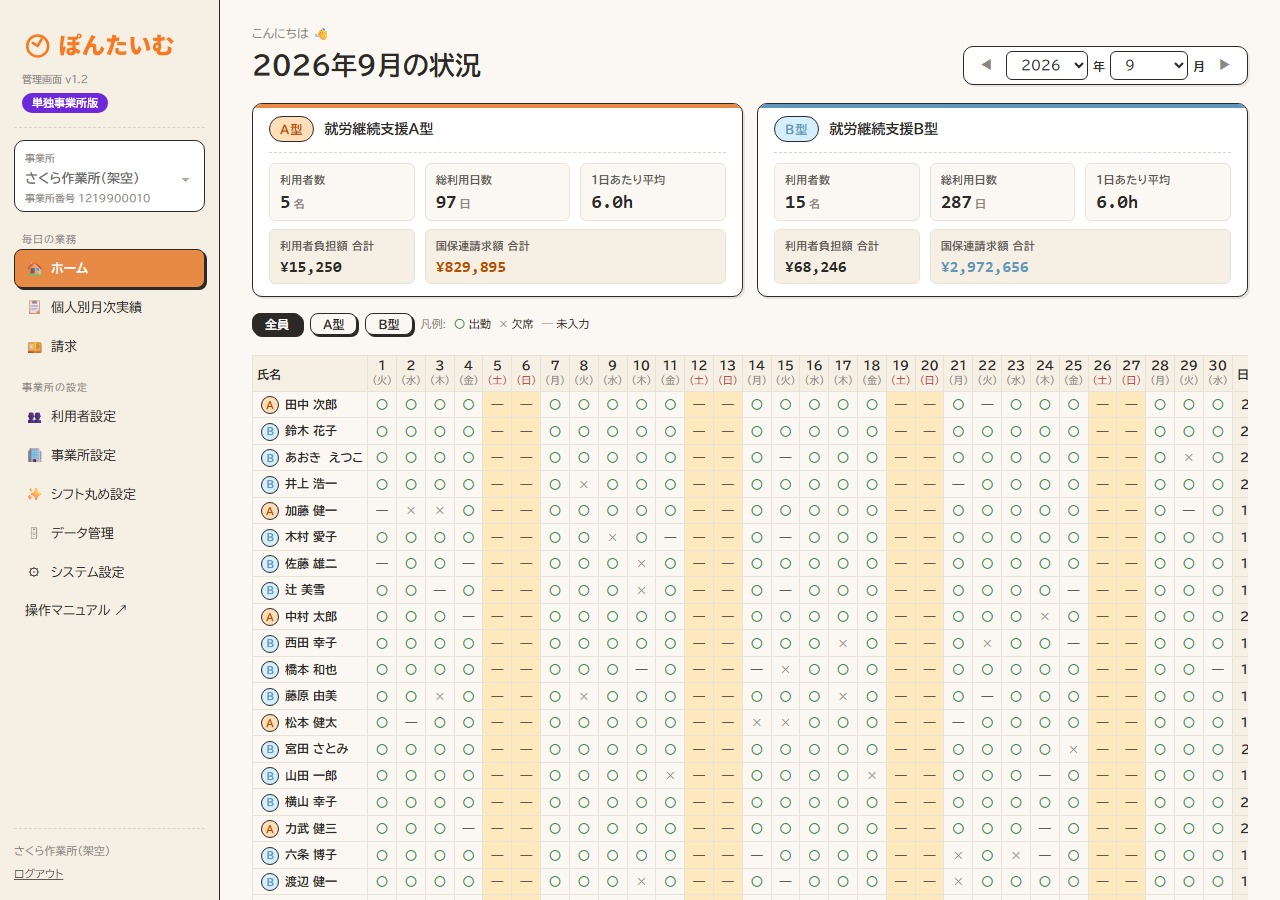Click the B badge next to 鈴木 花子

[x=269, y=432]
